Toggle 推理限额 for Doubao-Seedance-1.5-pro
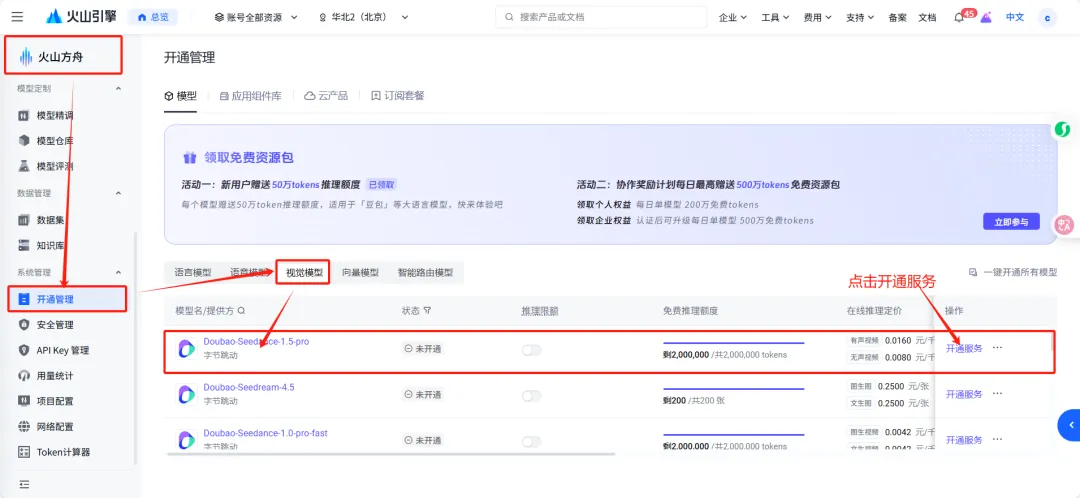Image resolution: width=1080 pixels, height=498 pixels. tap(532, 350)
